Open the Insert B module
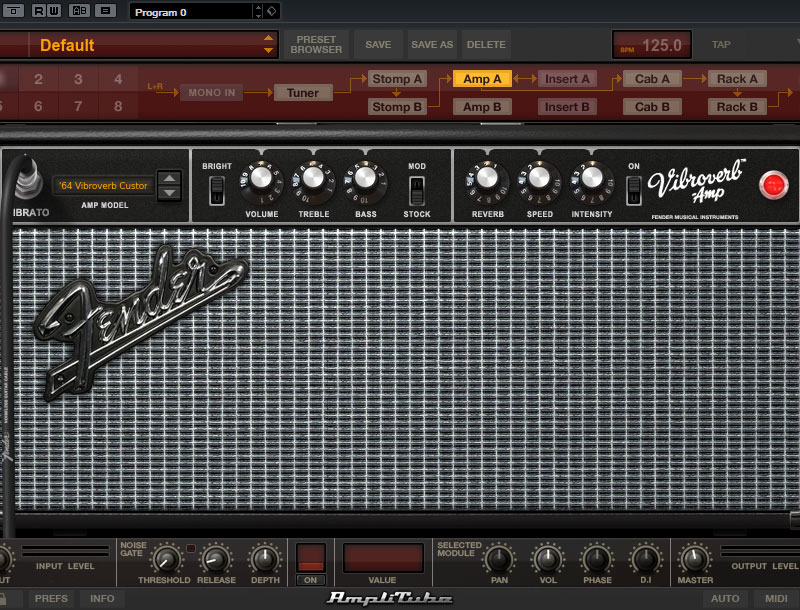 (x=567, y=107)
